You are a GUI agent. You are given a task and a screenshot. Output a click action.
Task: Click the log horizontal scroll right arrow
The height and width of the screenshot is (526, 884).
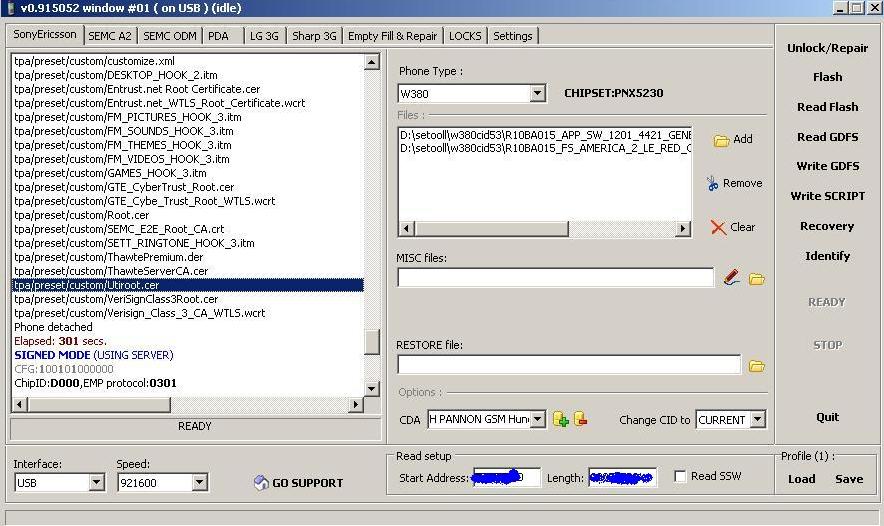pos(356,404)
